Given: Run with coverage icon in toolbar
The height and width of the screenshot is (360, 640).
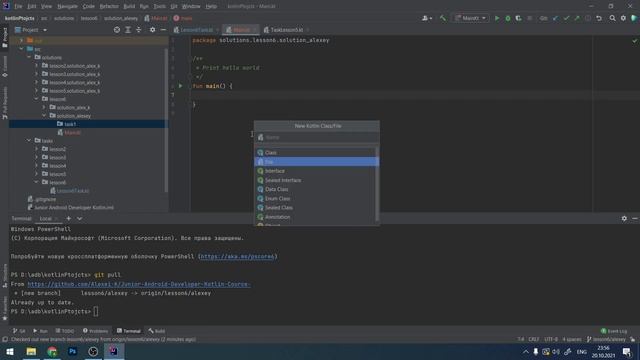Looking at the screenshot, I should coord(518,18).
